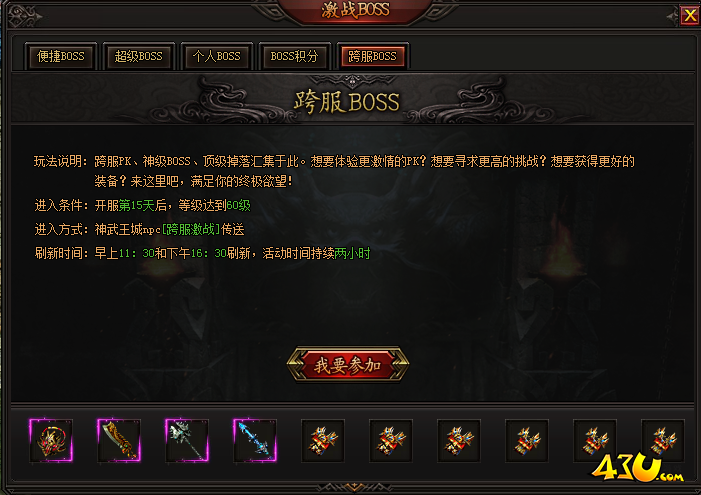
Task: Click the fourth winged emblem reward icon
Action: [527, 440]
